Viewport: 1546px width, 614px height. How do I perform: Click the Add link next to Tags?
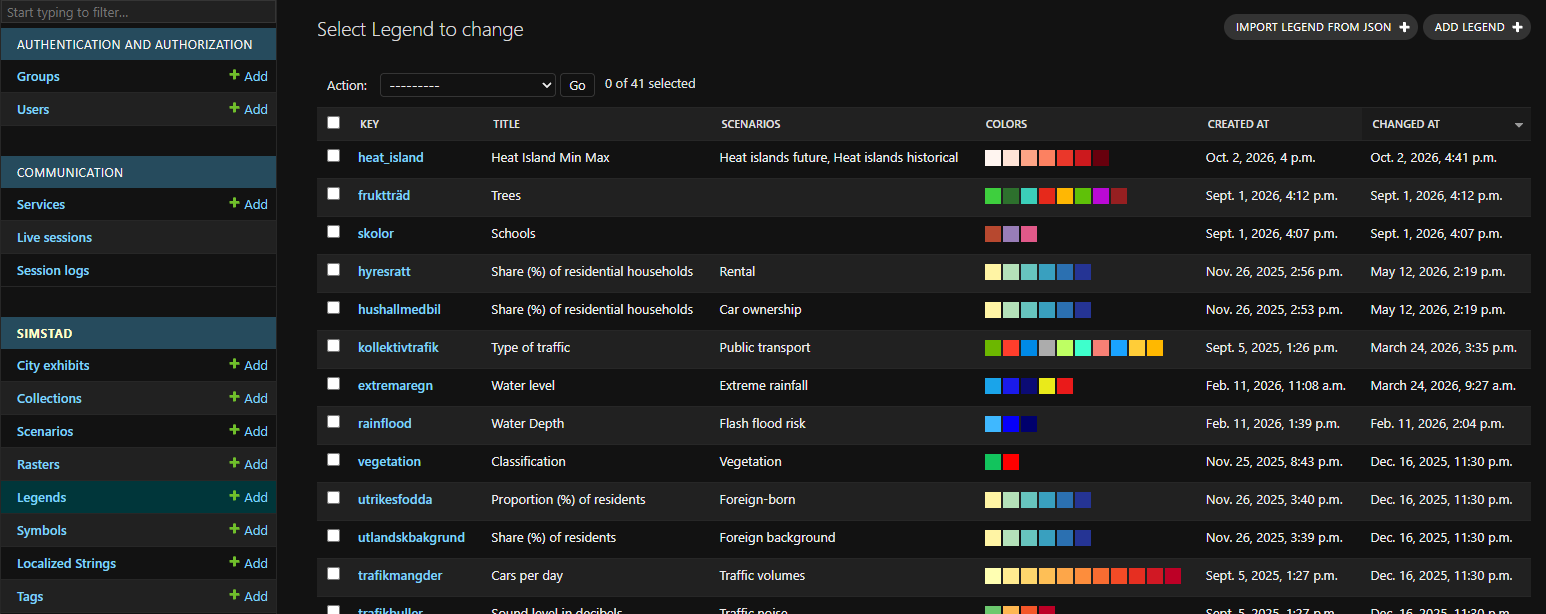(248, 596)
